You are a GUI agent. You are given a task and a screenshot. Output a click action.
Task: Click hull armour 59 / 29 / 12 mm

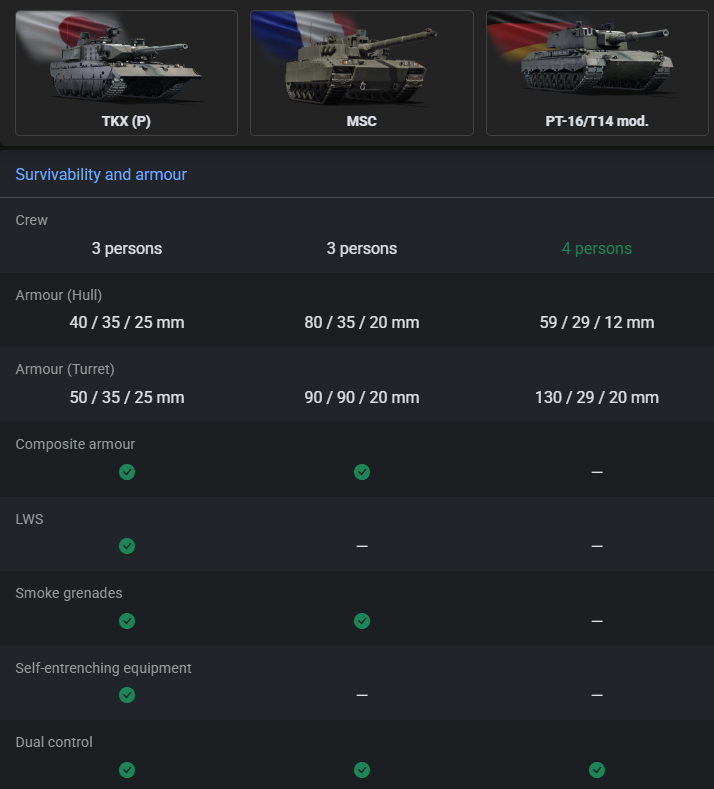[x=597, y=323]
